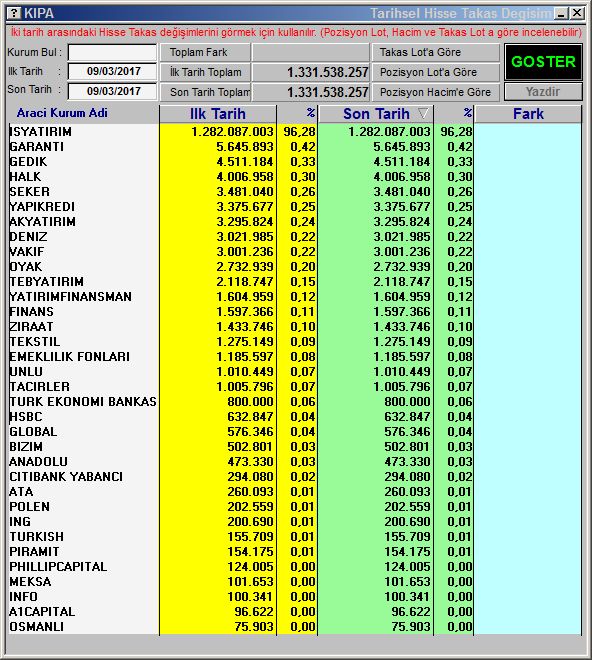Image resolution: width=592 pixels, height=660 pixels.
Task: Click the sort arrow in Son Tarih header
Action: pos(424,113)
